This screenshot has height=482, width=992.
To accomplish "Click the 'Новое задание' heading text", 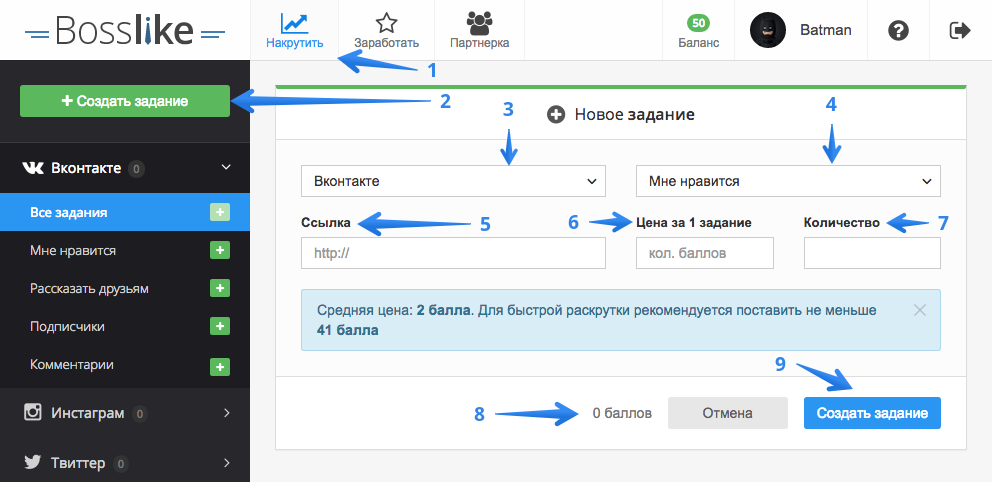I will (x=635, y=114).
